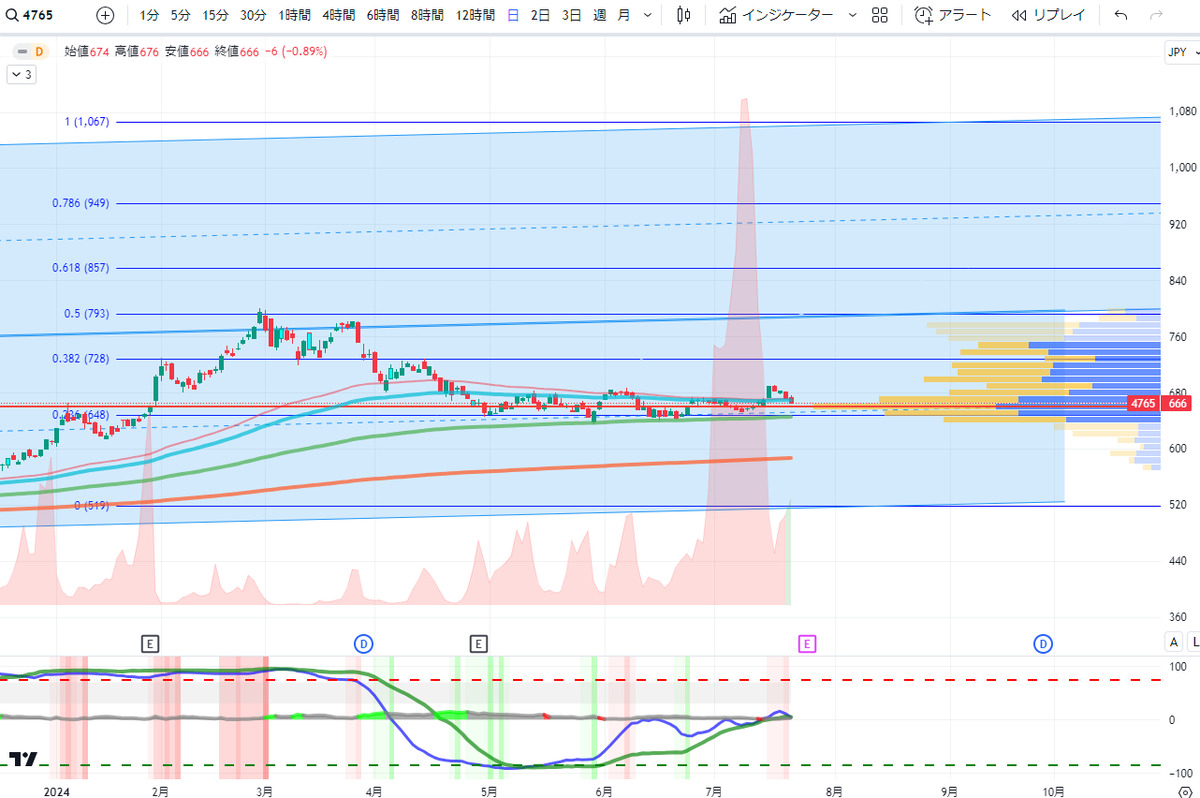Click the add symbol plus icon
The height and width of the screenshot is (798, 1200).
pos(106,15)
